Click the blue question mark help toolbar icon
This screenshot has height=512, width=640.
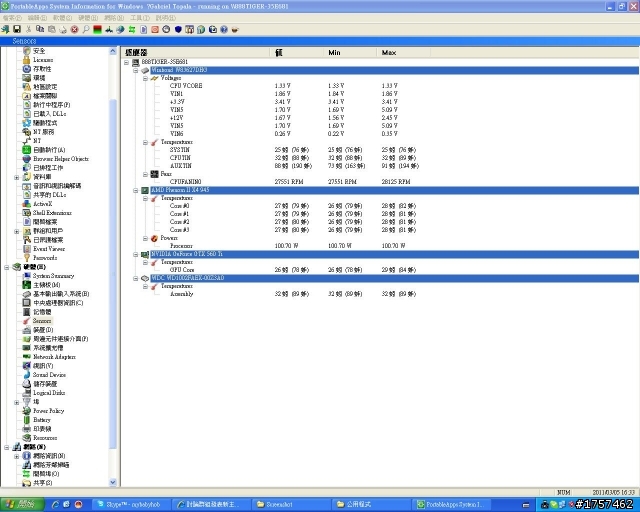point(224,29)
